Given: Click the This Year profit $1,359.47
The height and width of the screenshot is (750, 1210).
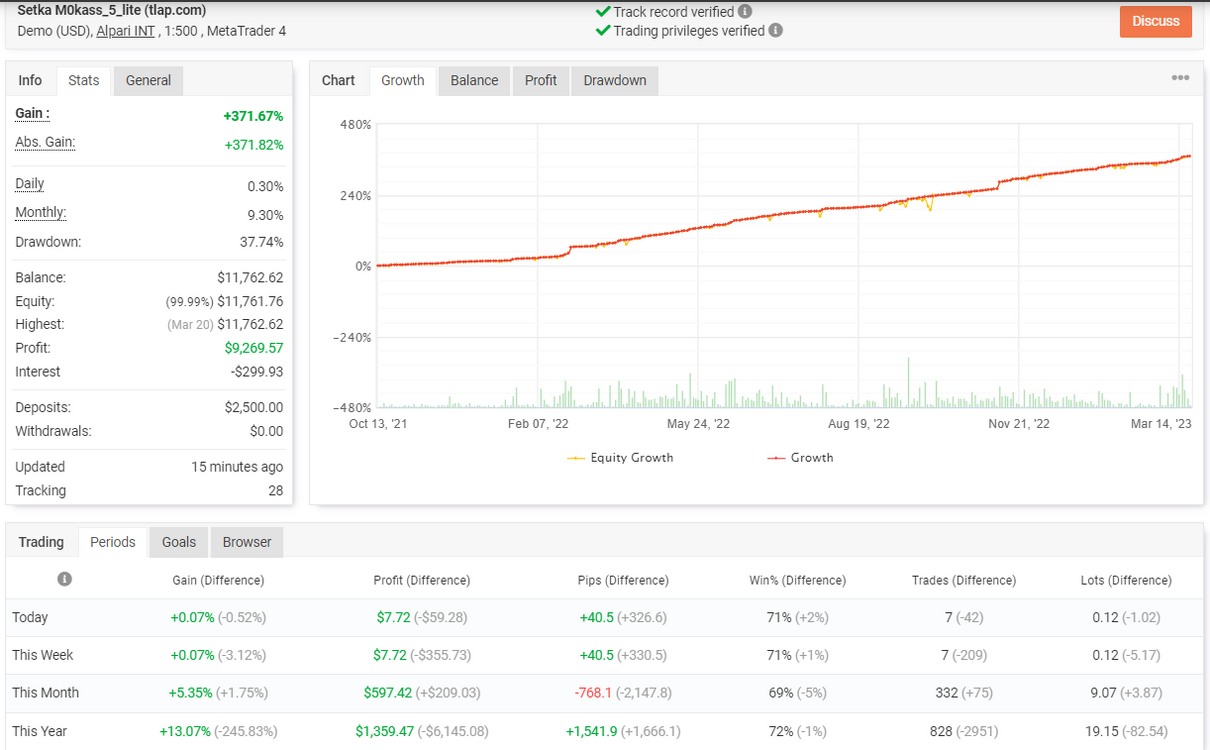Looking at the screenshot, I should click(386, 731).
